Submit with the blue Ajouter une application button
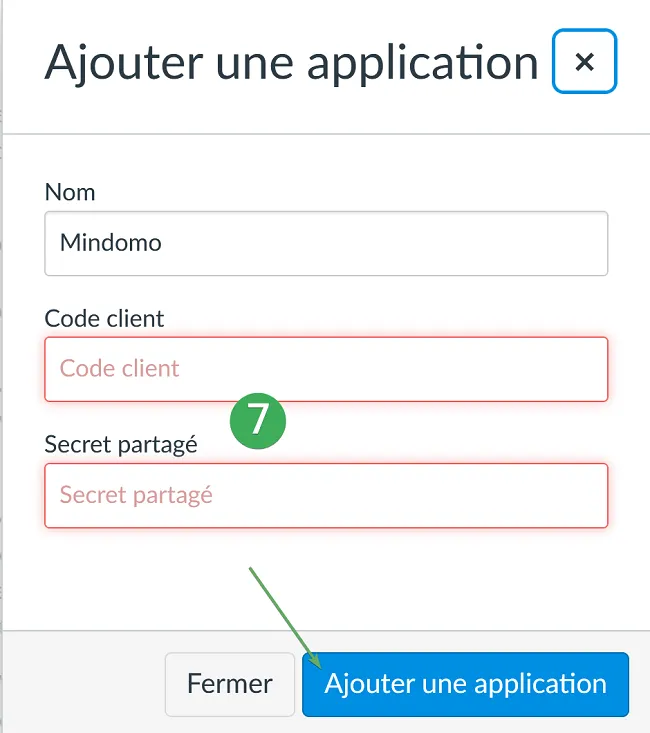The height and width of the screenshot is (733, 650). pos(465,684)
